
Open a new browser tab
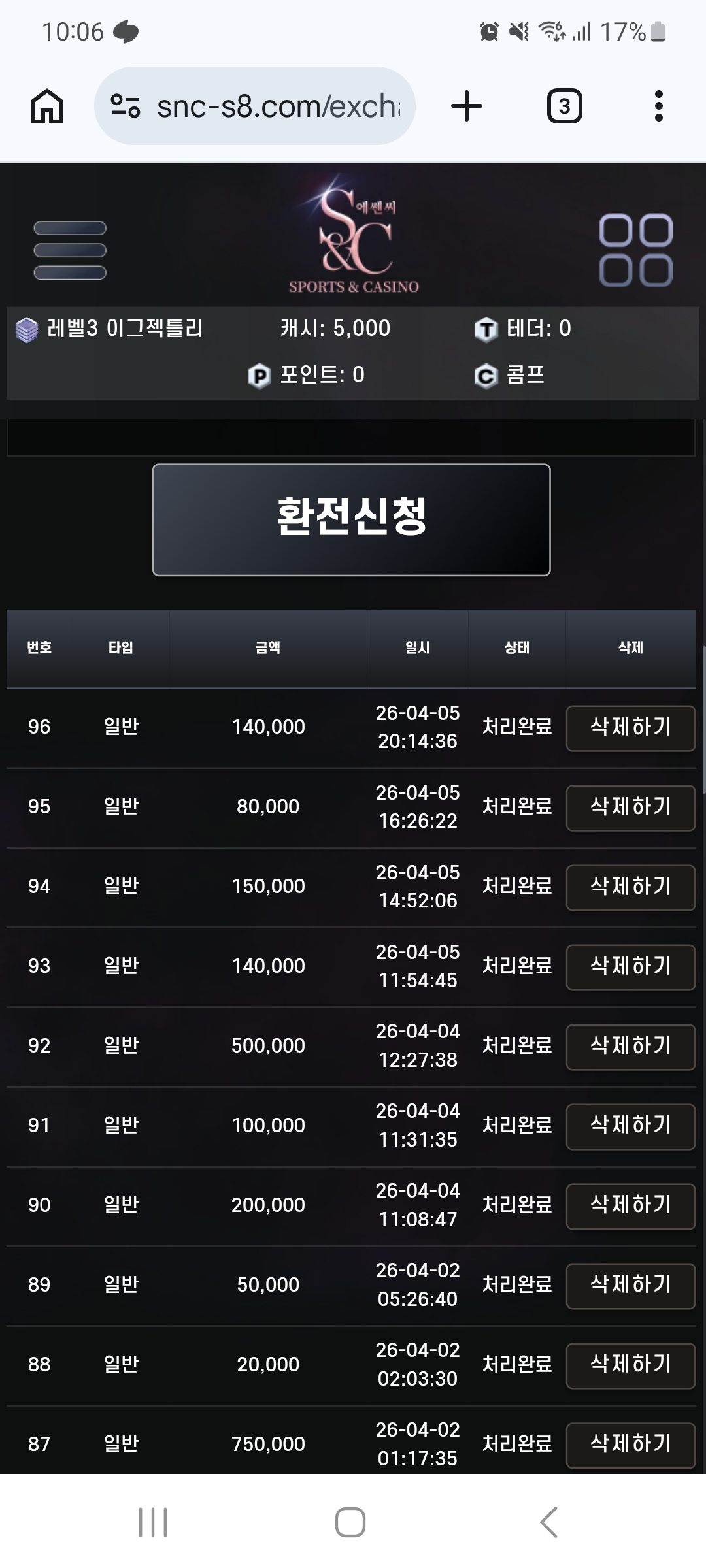467,106
